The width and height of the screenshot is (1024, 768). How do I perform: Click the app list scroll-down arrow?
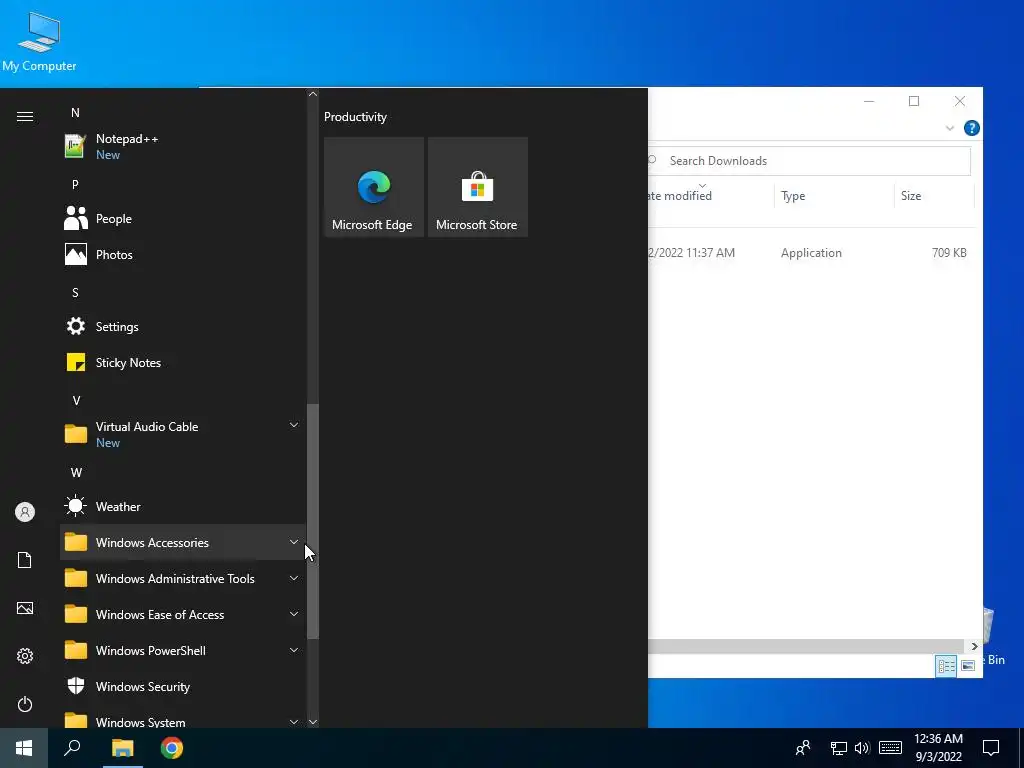pos(313,722)
